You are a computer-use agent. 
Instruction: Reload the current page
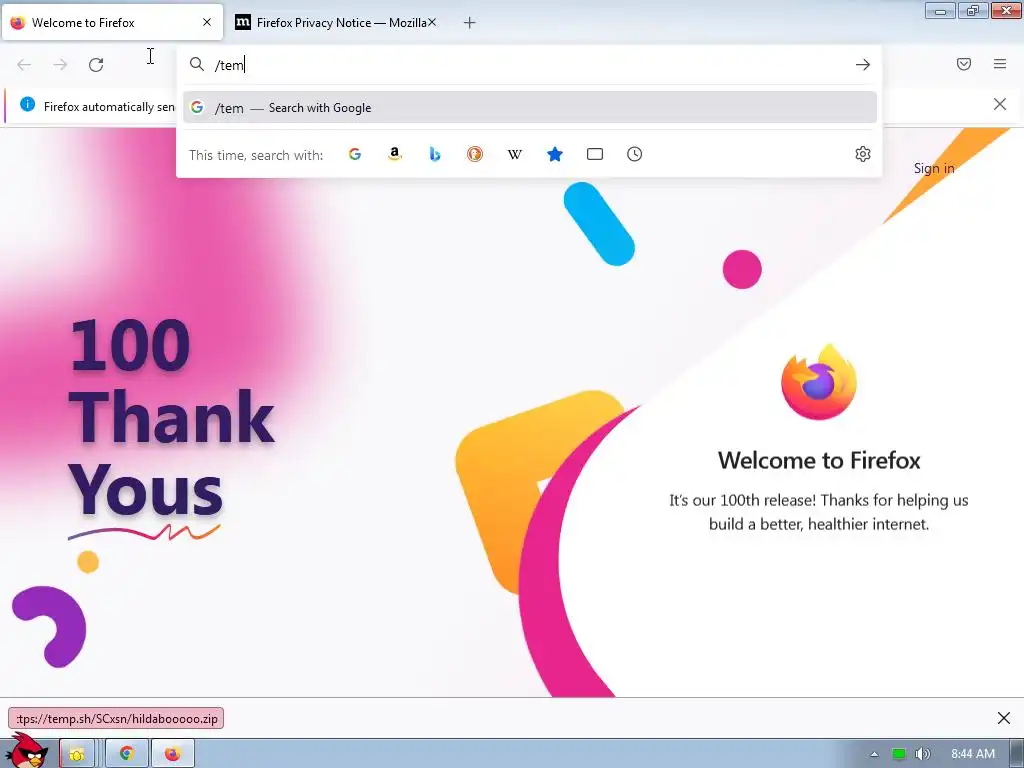pos(96,65)
